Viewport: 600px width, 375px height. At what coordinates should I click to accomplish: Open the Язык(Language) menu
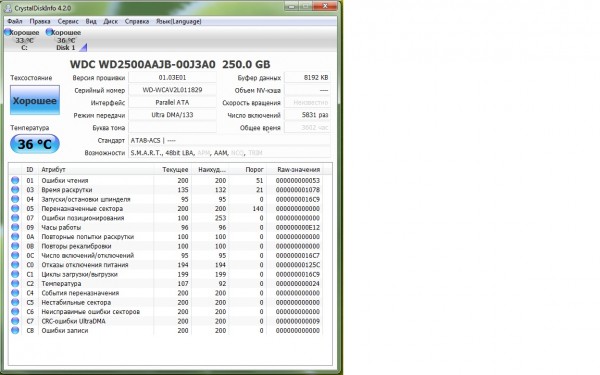point(178,21)
